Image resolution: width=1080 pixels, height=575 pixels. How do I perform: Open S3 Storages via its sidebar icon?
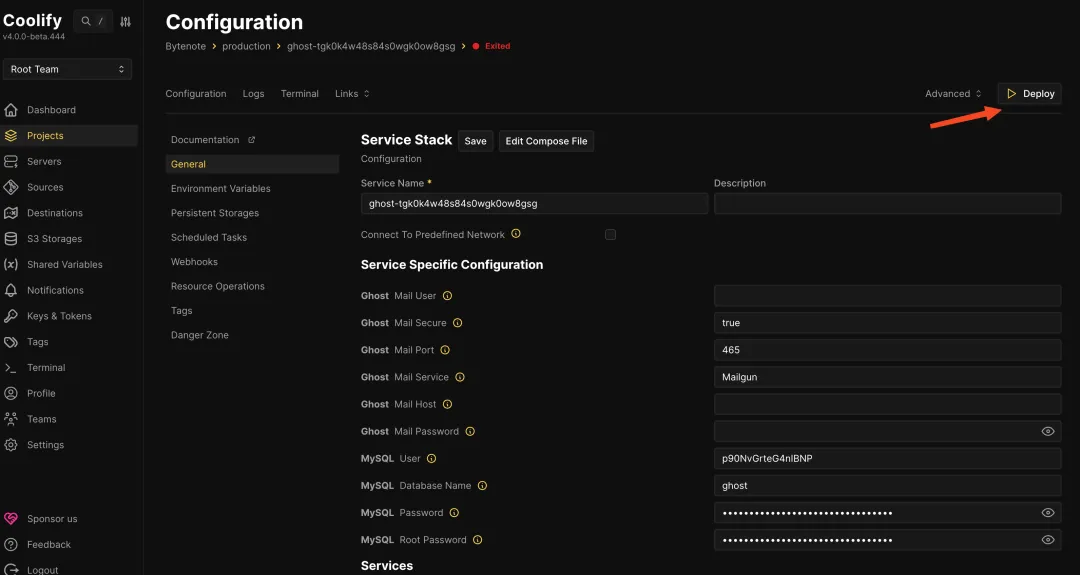click(11, 239)
